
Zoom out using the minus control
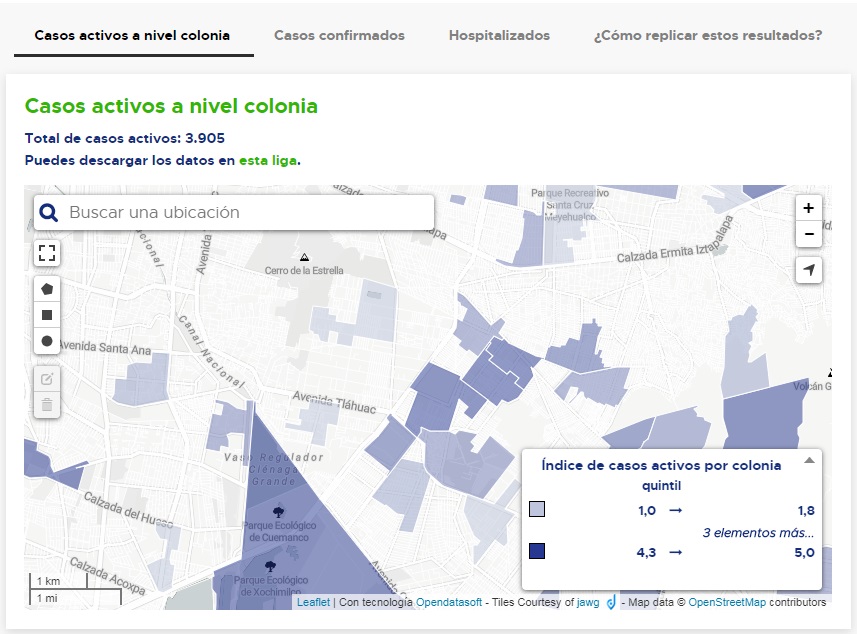pos(808,234)
